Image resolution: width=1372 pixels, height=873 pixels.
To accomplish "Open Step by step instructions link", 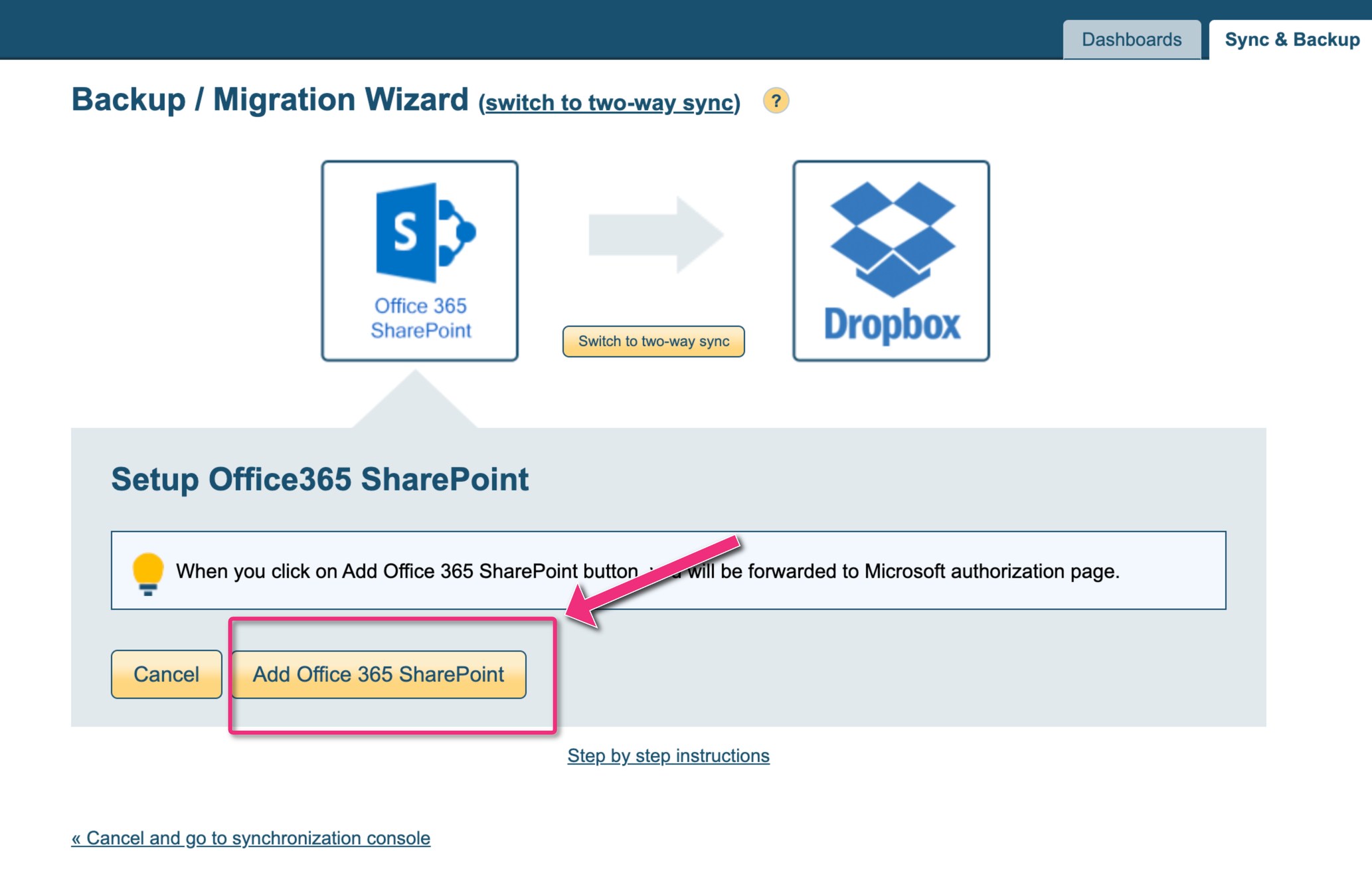I will point(668,755).
